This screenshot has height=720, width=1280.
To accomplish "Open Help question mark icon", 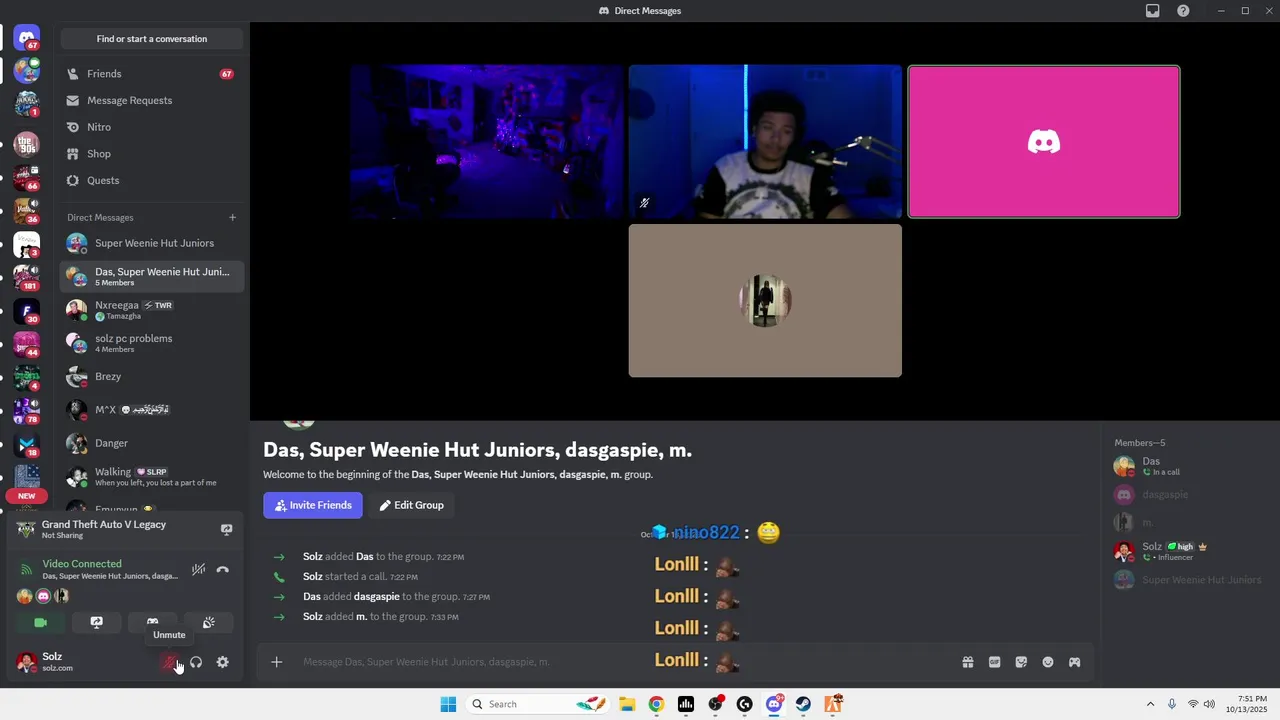I will (x=1183, y=11).
